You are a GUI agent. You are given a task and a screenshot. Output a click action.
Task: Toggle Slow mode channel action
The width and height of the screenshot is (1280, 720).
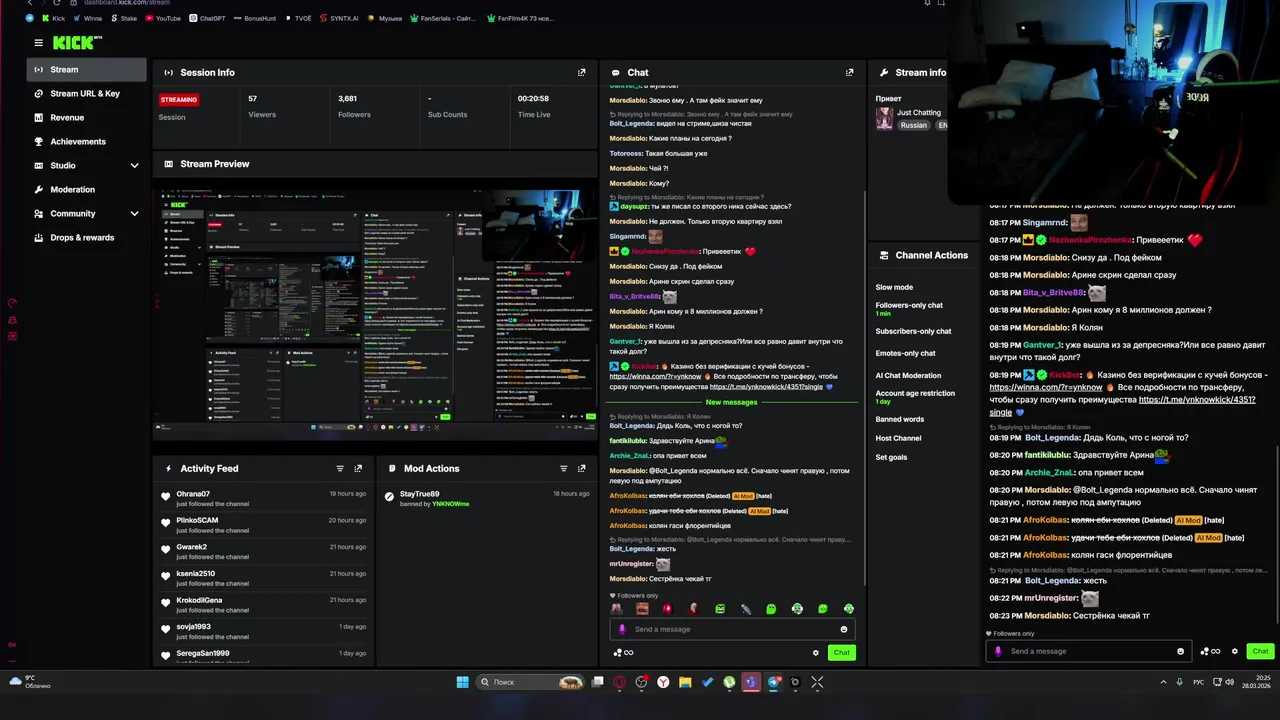[x=894, y=287]
